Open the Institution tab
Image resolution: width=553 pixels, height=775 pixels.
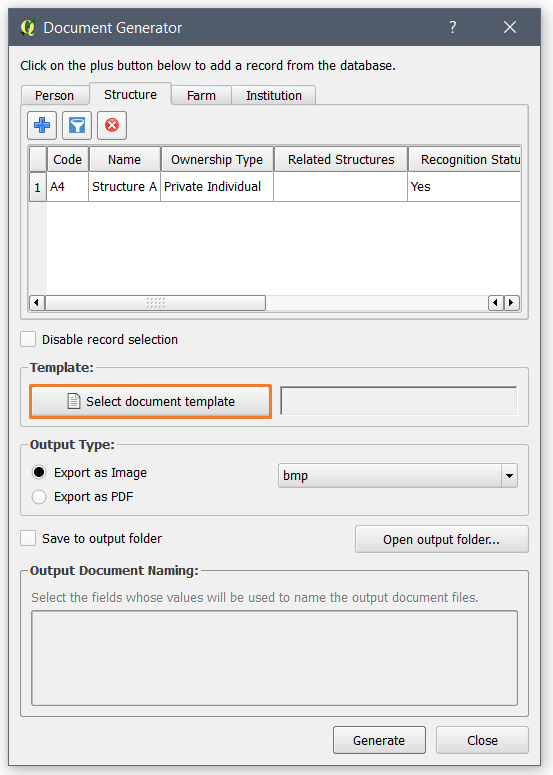274,95
